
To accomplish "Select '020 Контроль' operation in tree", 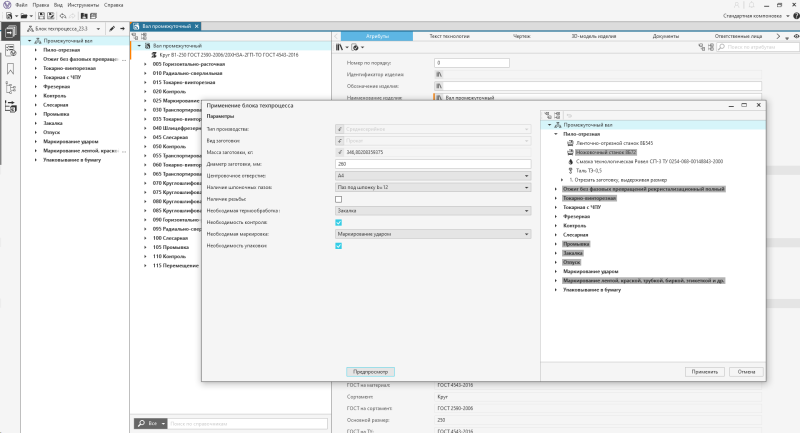I will 170,91.
